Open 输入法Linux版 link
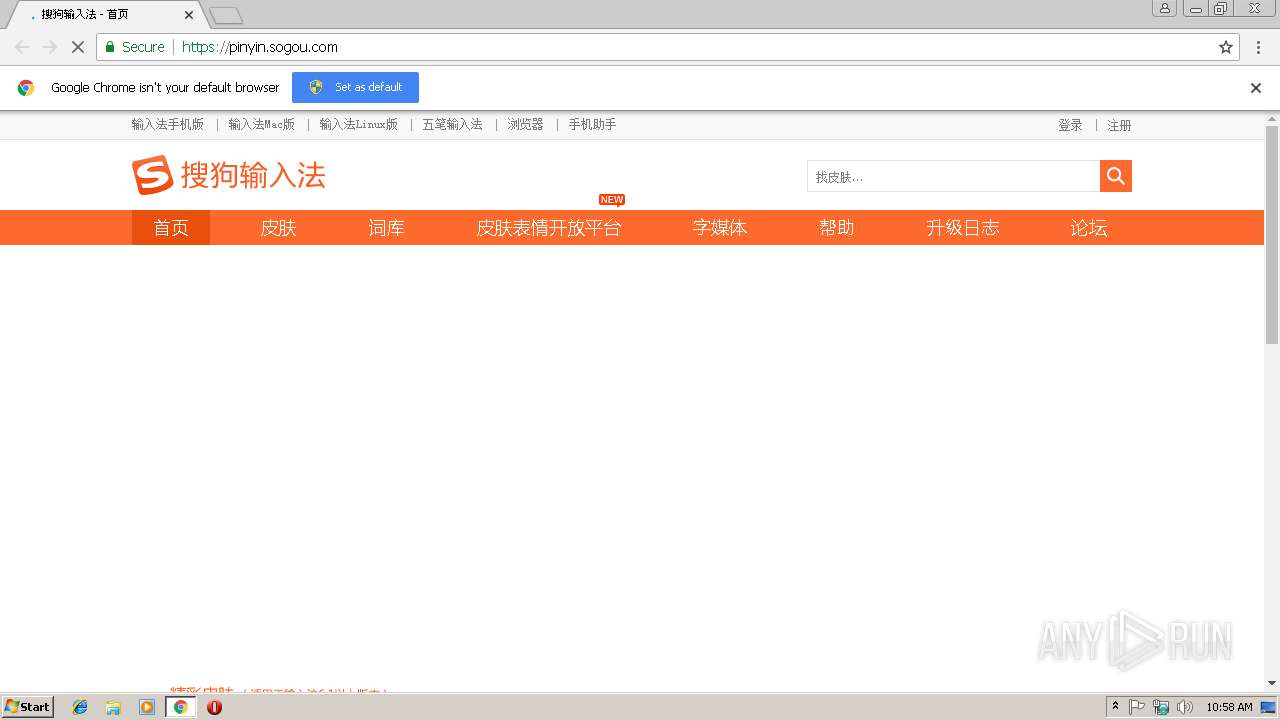The image size is (1280, 720). [359, 125]
